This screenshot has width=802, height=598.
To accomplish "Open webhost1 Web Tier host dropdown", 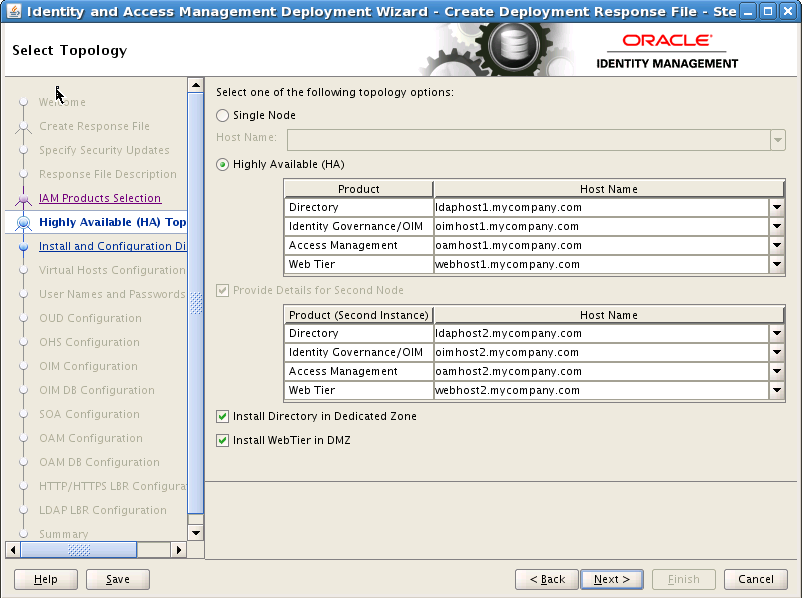I will click(x=776, y=264).
